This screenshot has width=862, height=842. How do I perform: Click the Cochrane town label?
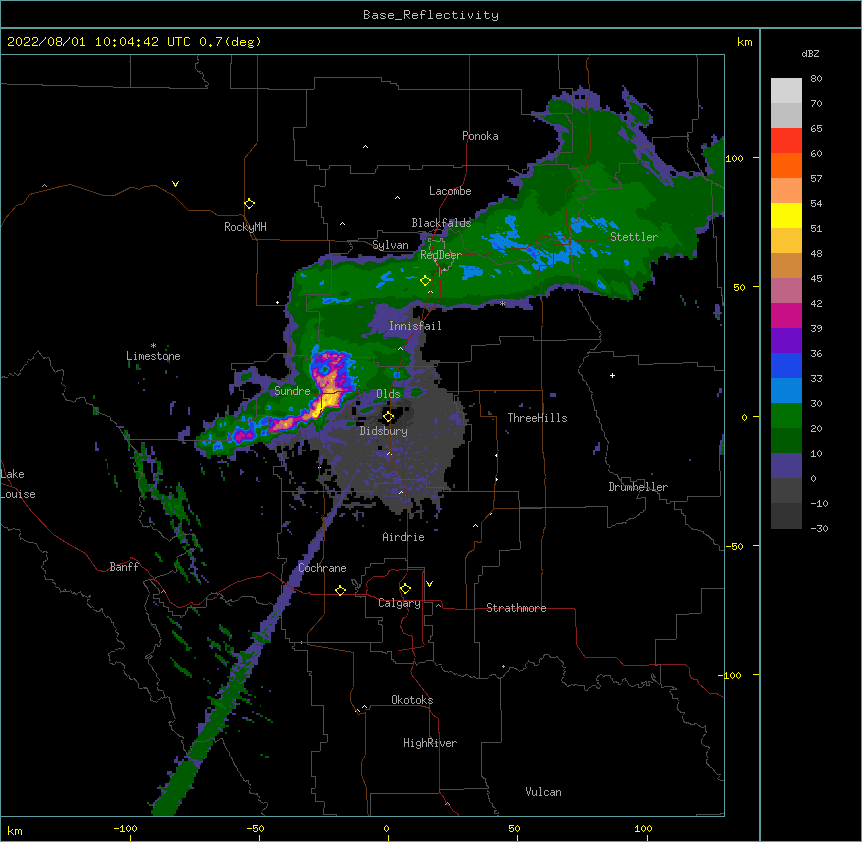(322, 568)
